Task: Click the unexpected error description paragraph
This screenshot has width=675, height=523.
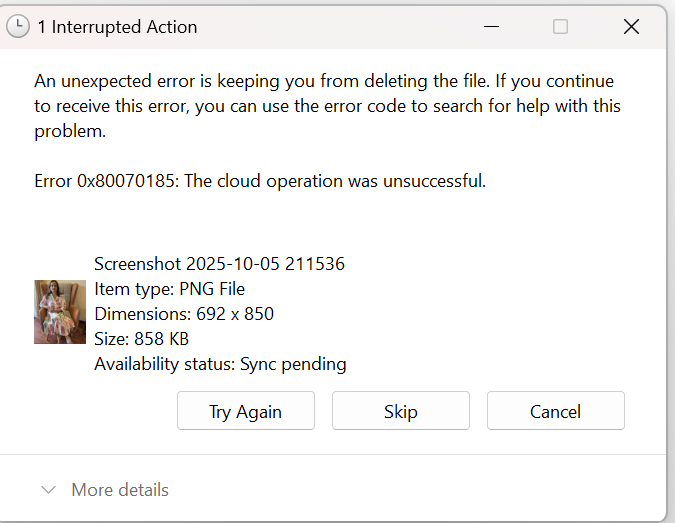Action: pos(323,106)
